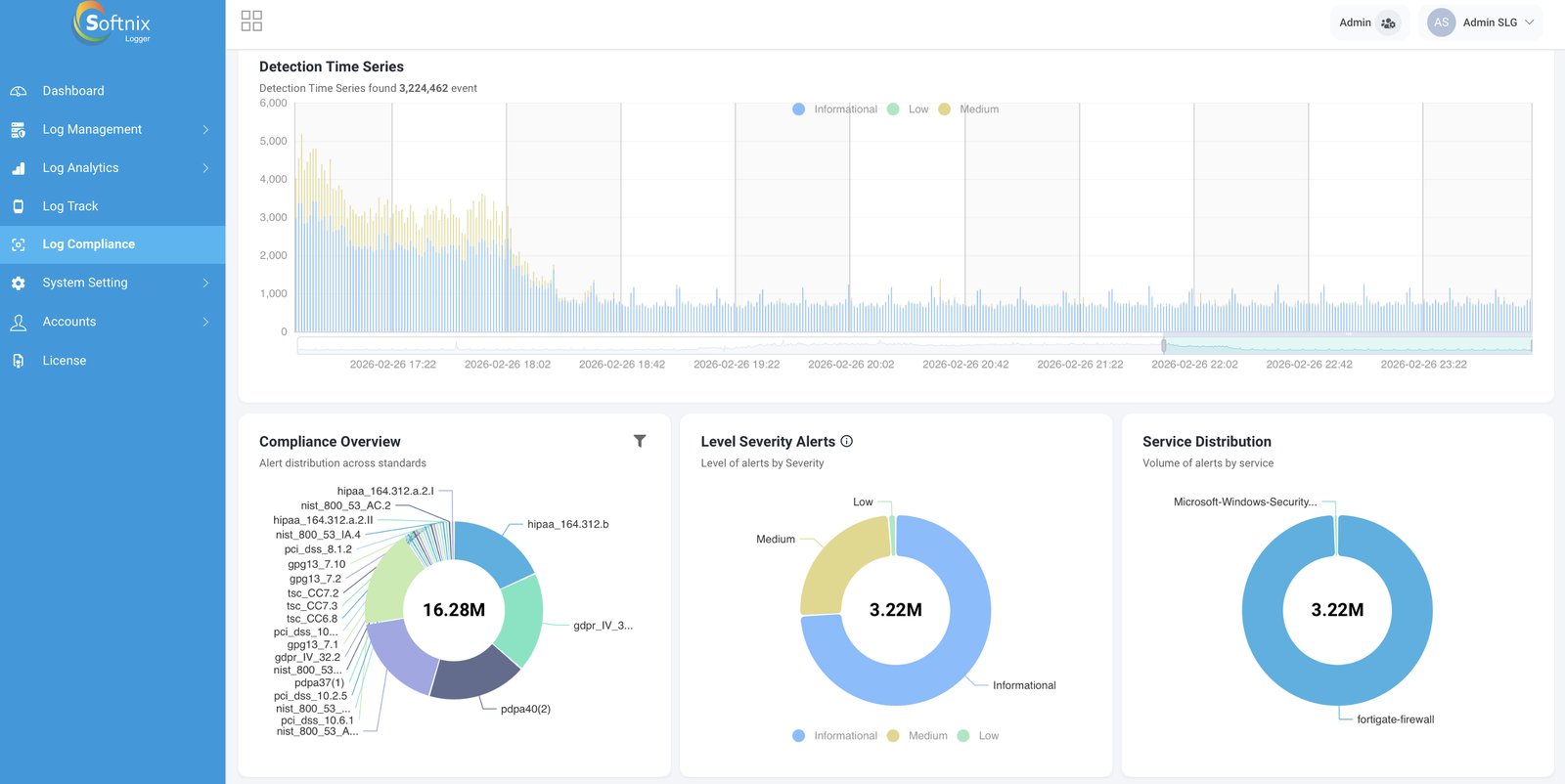Click the pci_dss_8.1.2 label
This screenshot has height=784, width=1565.
click(x=318, y=549)
